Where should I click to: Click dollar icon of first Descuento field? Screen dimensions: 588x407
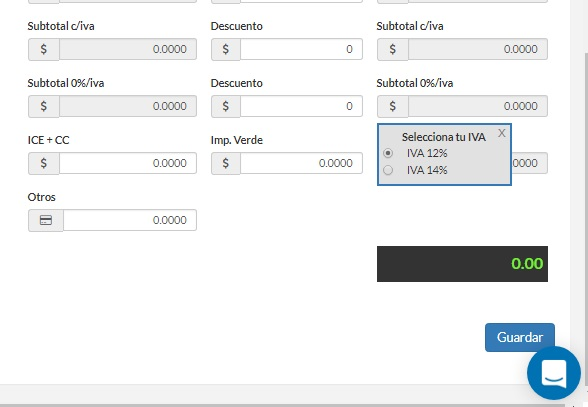pos(225,49)
